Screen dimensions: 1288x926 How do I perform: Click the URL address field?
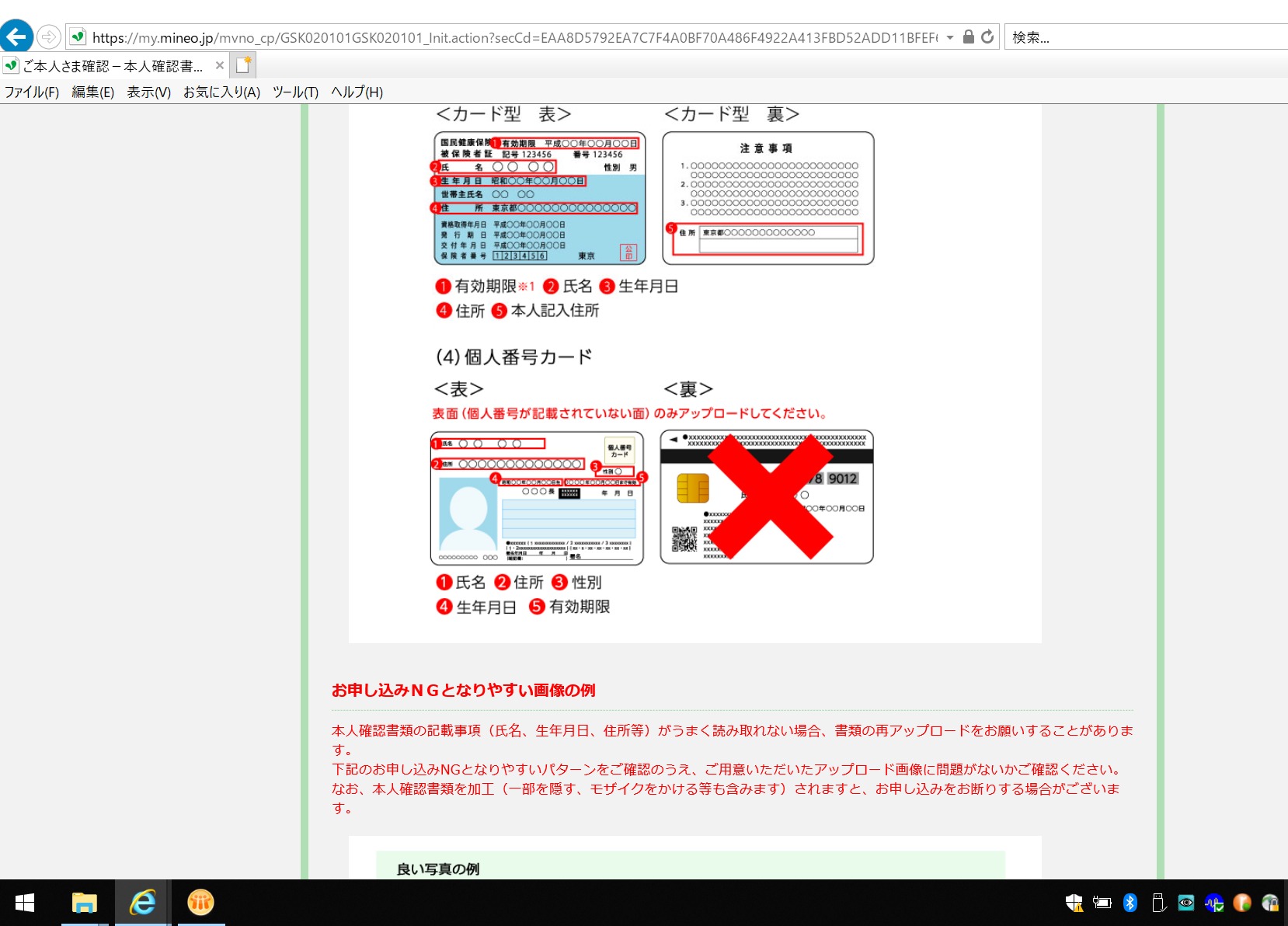[513, 37]
